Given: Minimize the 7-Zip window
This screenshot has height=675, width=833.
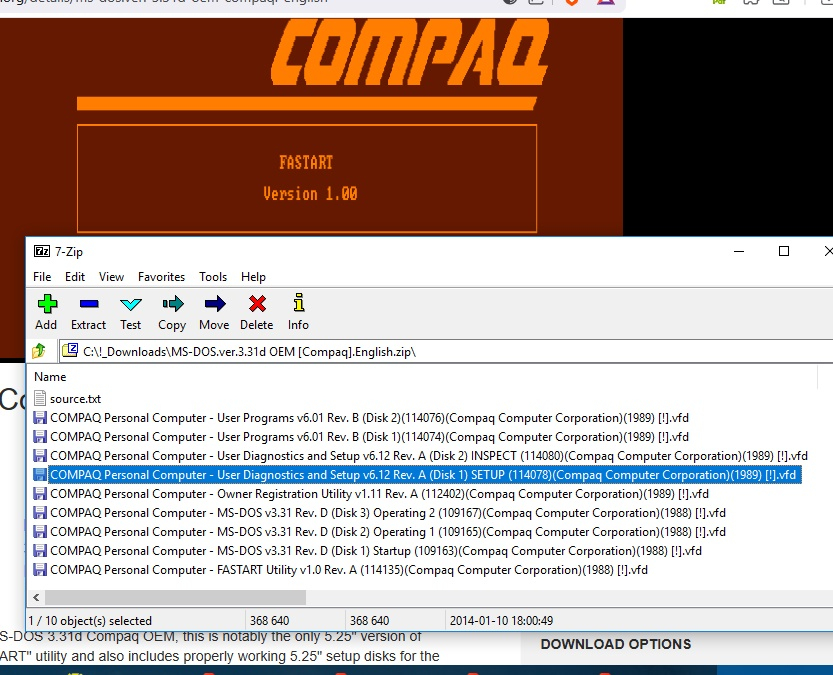Looking at the screenshot, I should tap(738, 251).
